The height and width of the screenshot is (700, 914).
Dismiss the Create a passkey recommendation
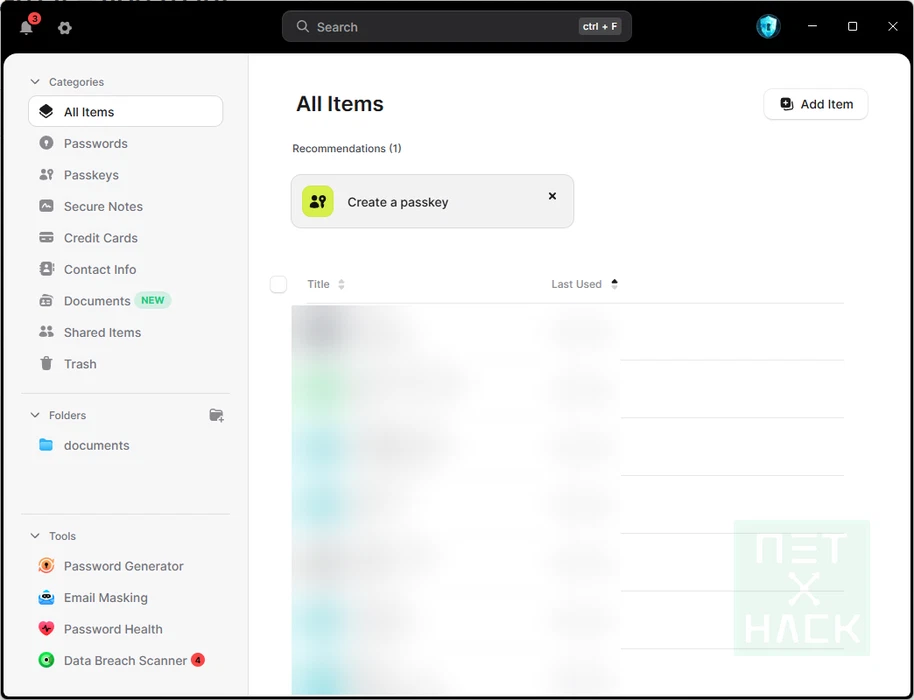pyautogui.click(x=552, y=196)
